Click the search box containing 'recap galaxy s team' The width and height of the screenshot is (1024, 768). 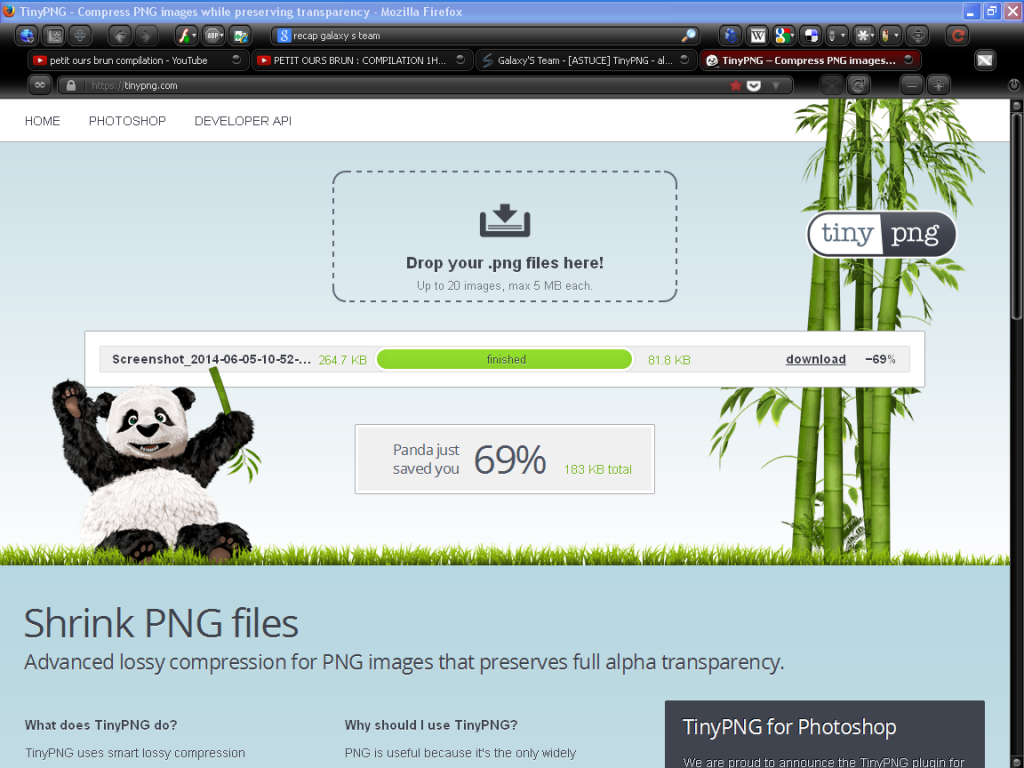(x=487, y=36)
